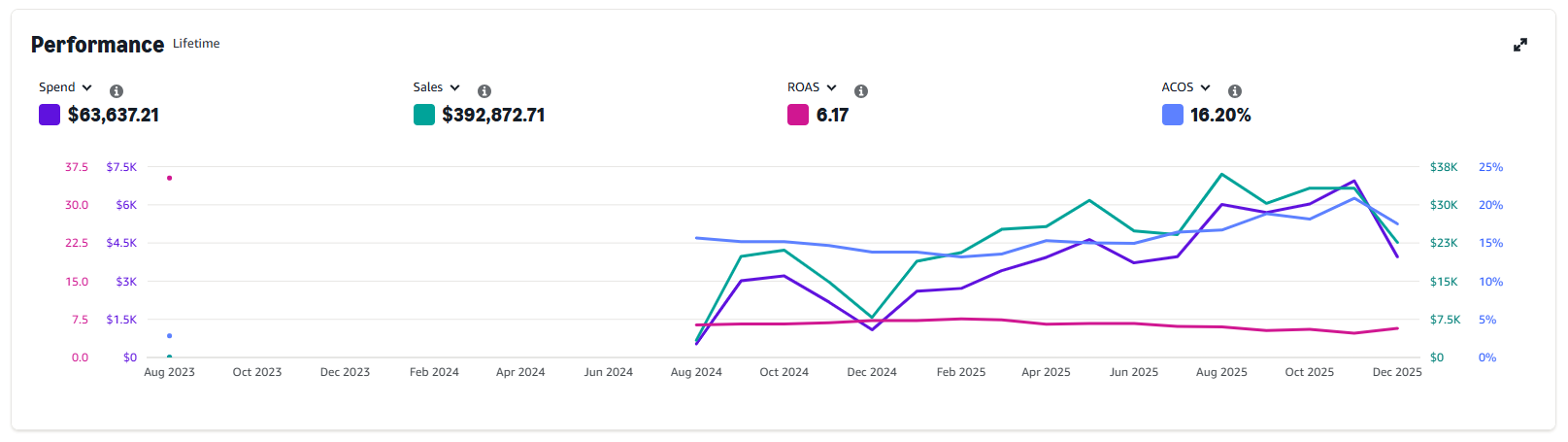Image resolution: width=1568 pixels, height=442 pixels.
Task: Click the magenta ROAS color swatch
Action: (x=798, y=115)
